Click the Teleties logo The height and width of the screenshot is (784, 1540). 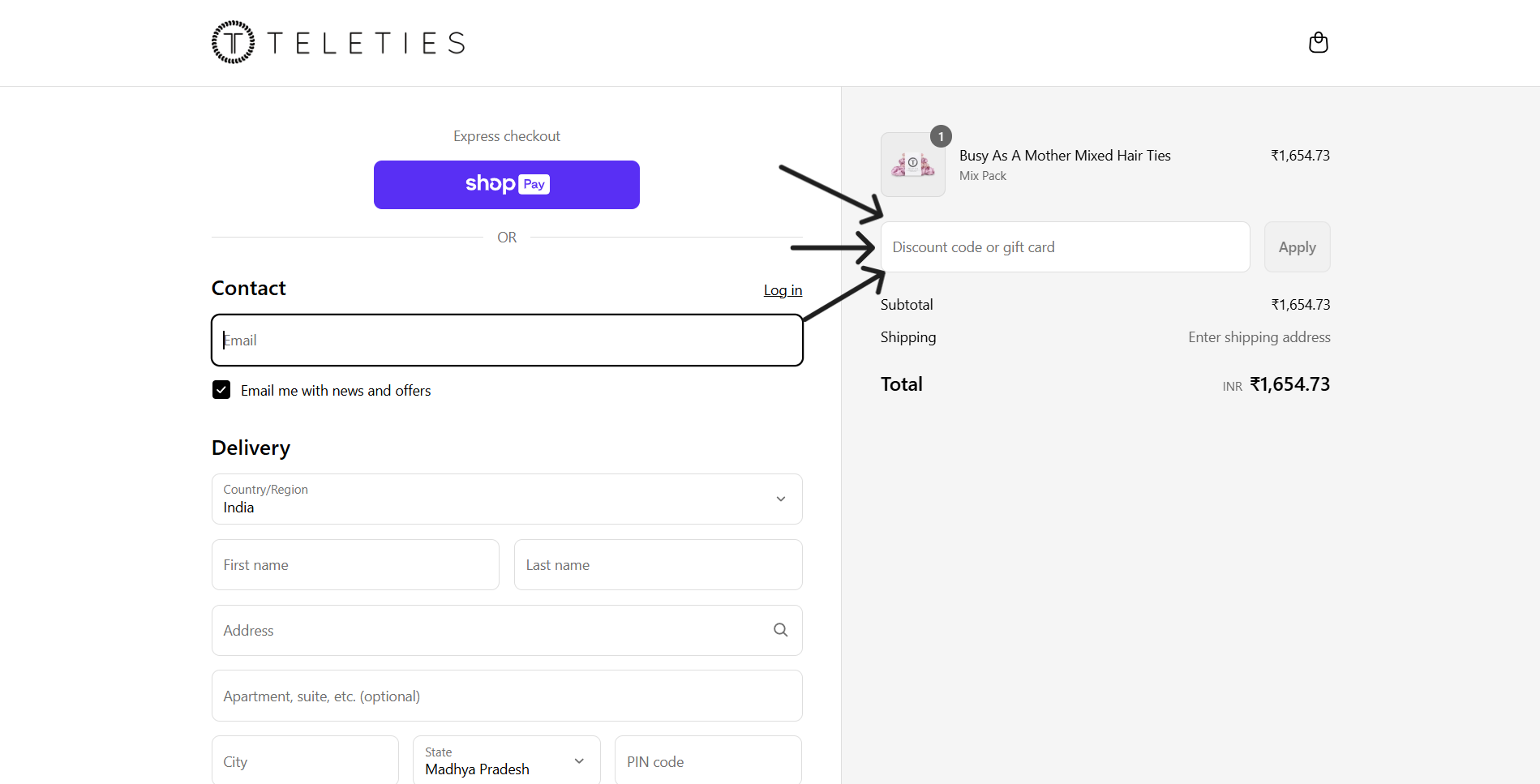[x=338, y=42]
